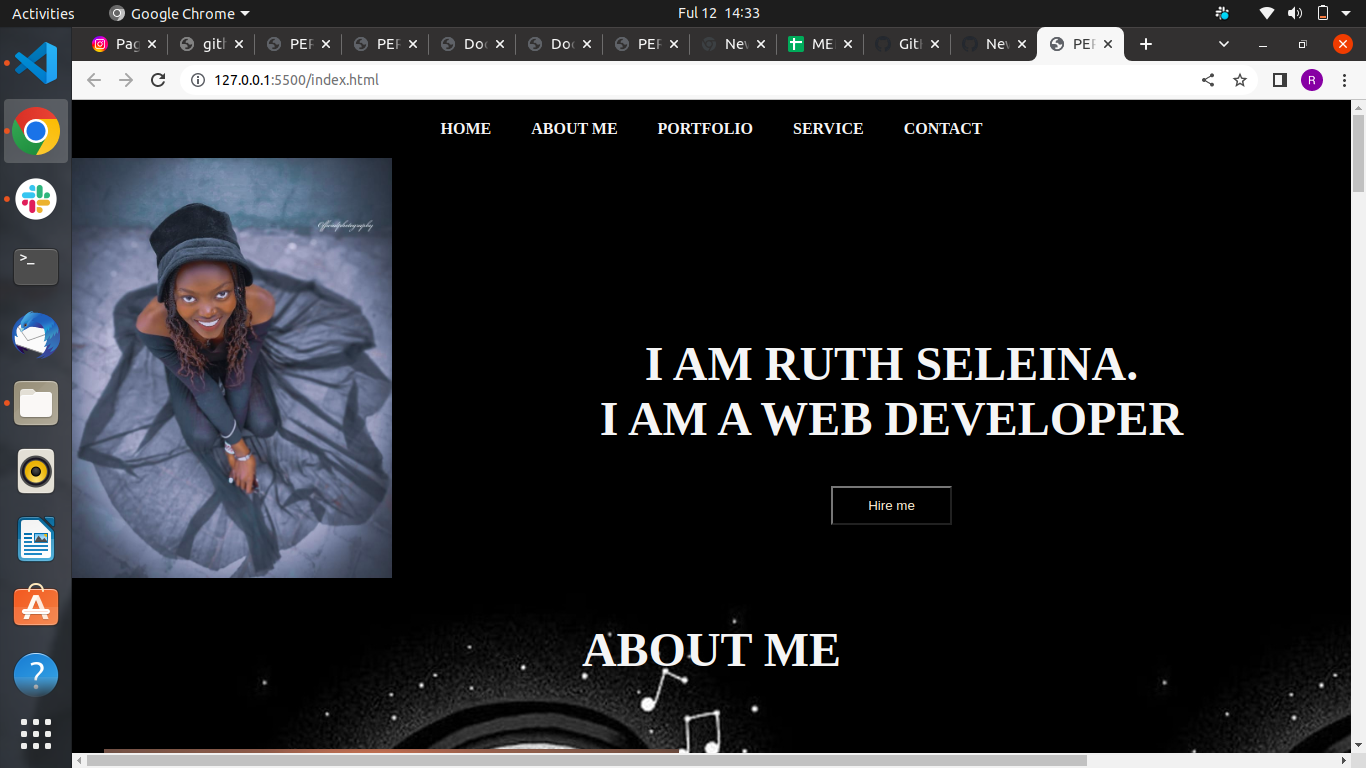Viewport: 1366px width, 768px height.
Task: Go back to previous page
Action: coord(94,80)
